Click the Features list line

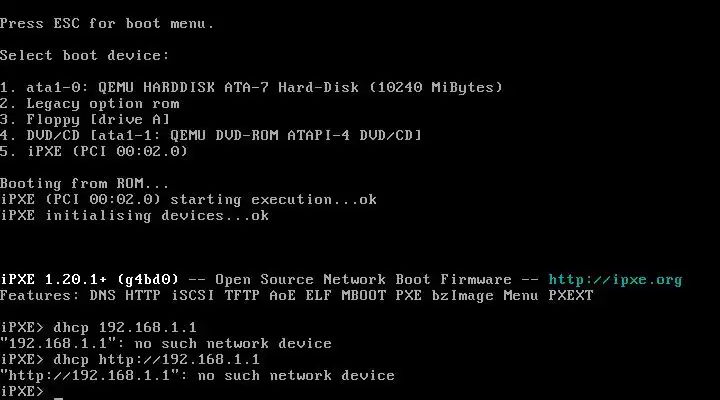coord(297,295)
